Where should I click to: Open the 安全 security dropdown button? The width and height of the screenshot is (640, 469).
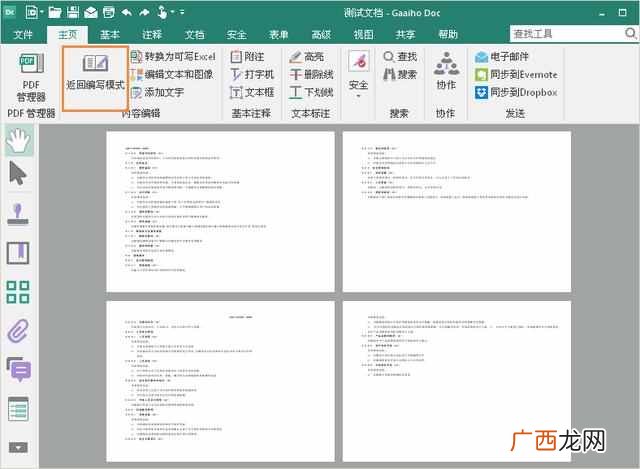[359, 74]
